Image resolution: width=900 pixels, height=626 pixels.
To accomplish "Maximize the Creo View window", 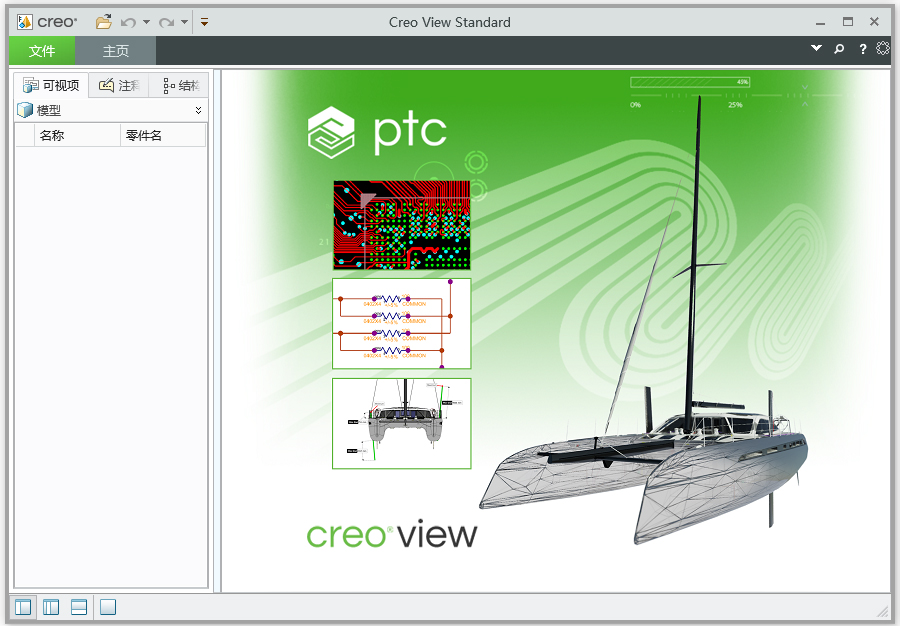I will pyautogui.click(x=848, y=22).
